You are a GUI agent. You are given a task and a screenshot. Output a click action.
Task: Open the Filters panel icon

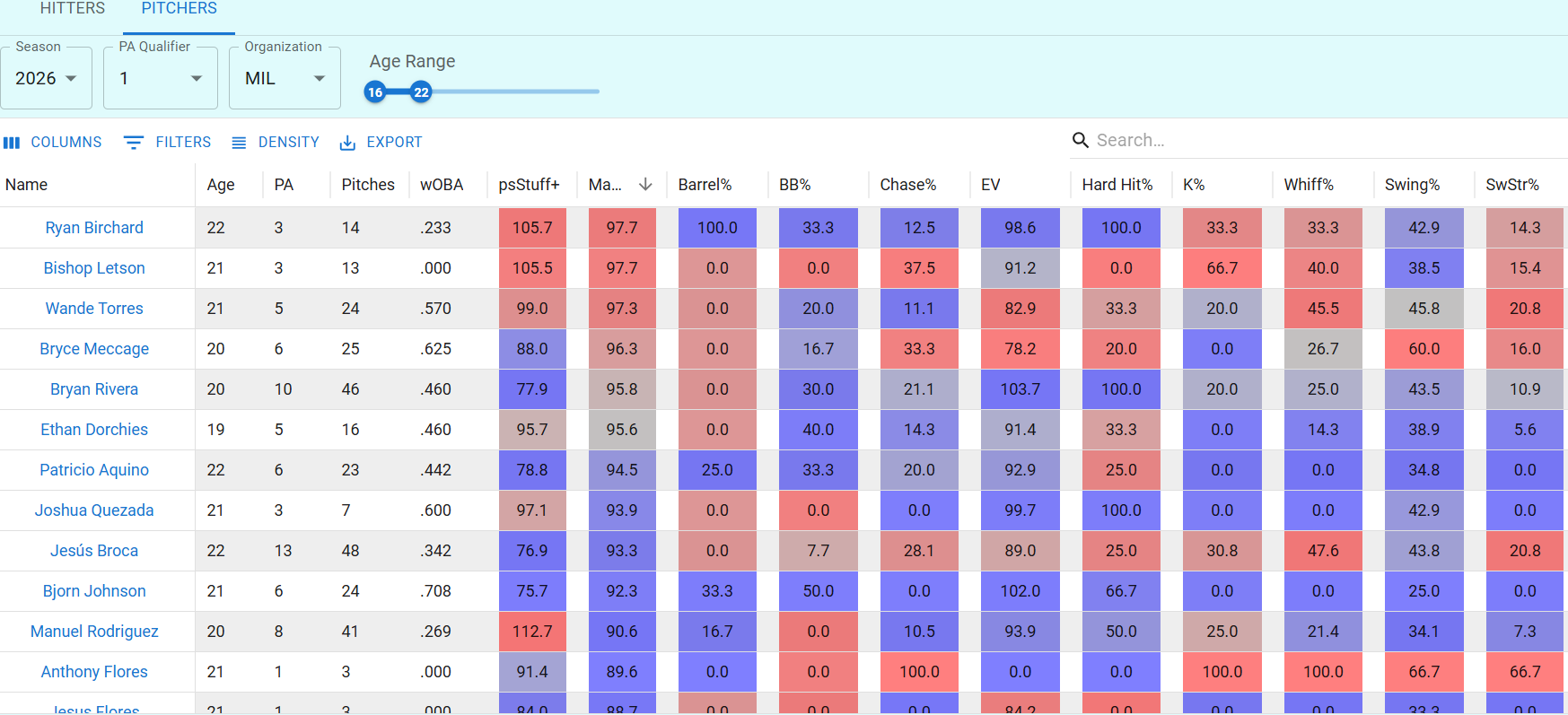tap(134, 143)
